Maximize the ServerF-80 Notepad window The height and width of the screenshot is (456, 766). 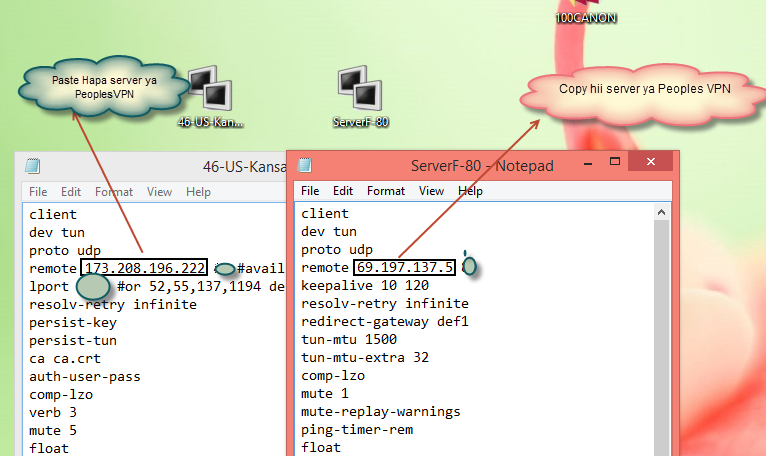(x=615, y=162)
